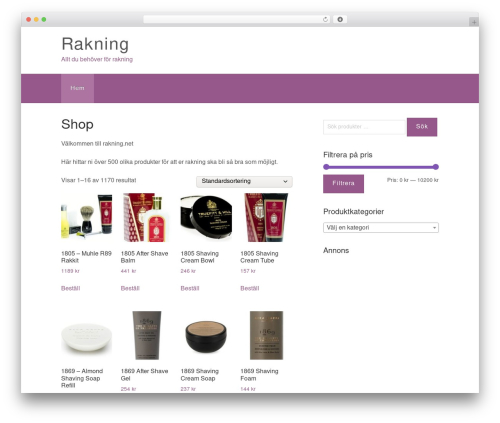Open 1805 After Shave Balm thumbnail
This screenshot has width=500, height=423.
(x=146, y=217)
